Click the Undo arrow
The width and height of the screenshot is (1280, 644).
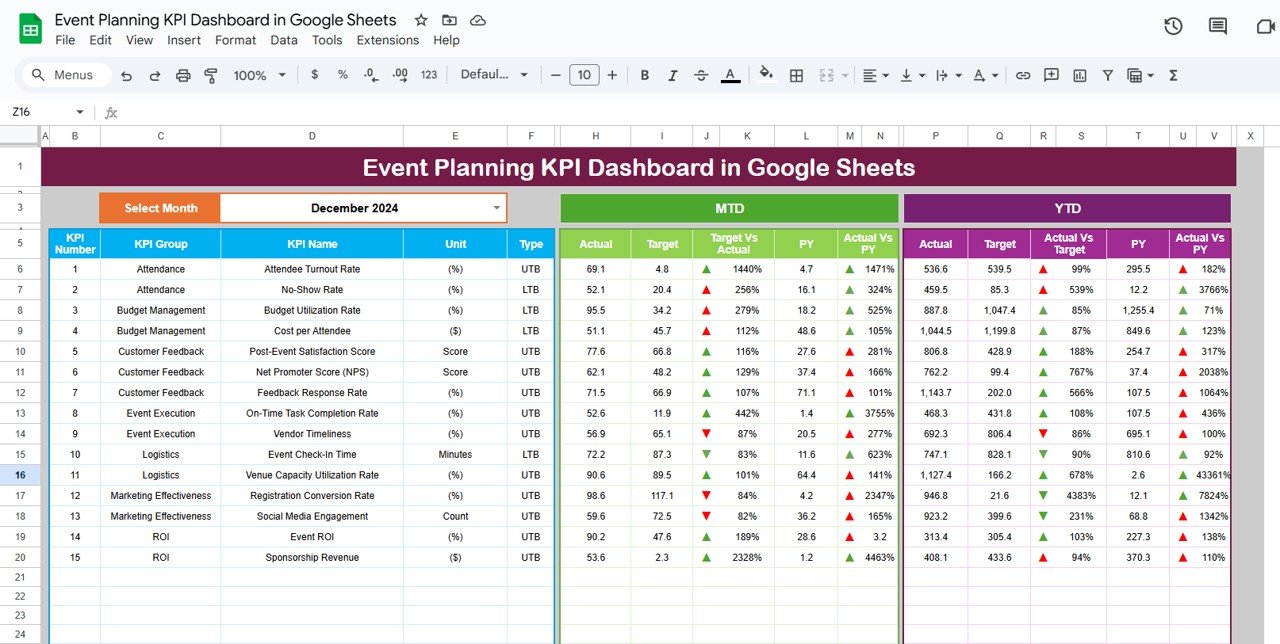tap(126, 75)
